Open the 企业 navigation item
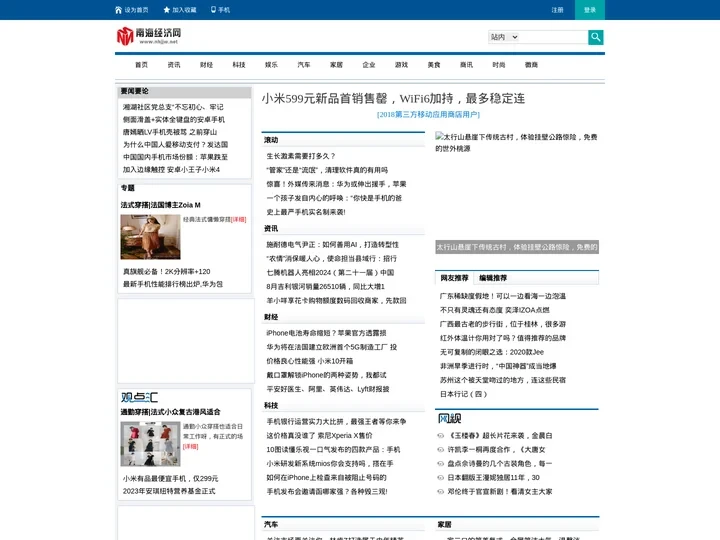This screenshot has height=540, width=720. 369,65
